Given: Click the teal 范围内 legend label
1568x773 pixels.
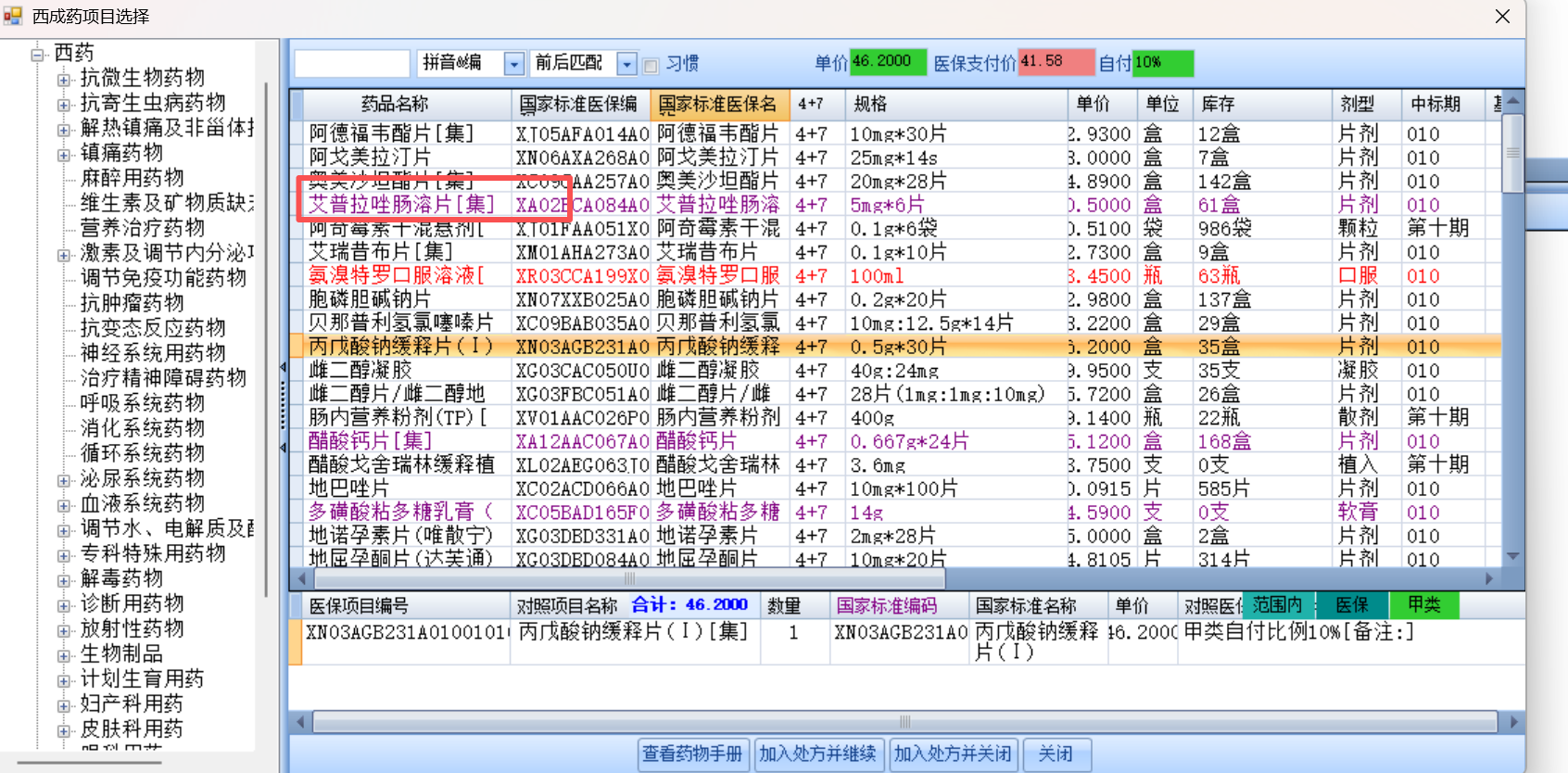Looking at the screenshot, I should [x=1278, y=605].
